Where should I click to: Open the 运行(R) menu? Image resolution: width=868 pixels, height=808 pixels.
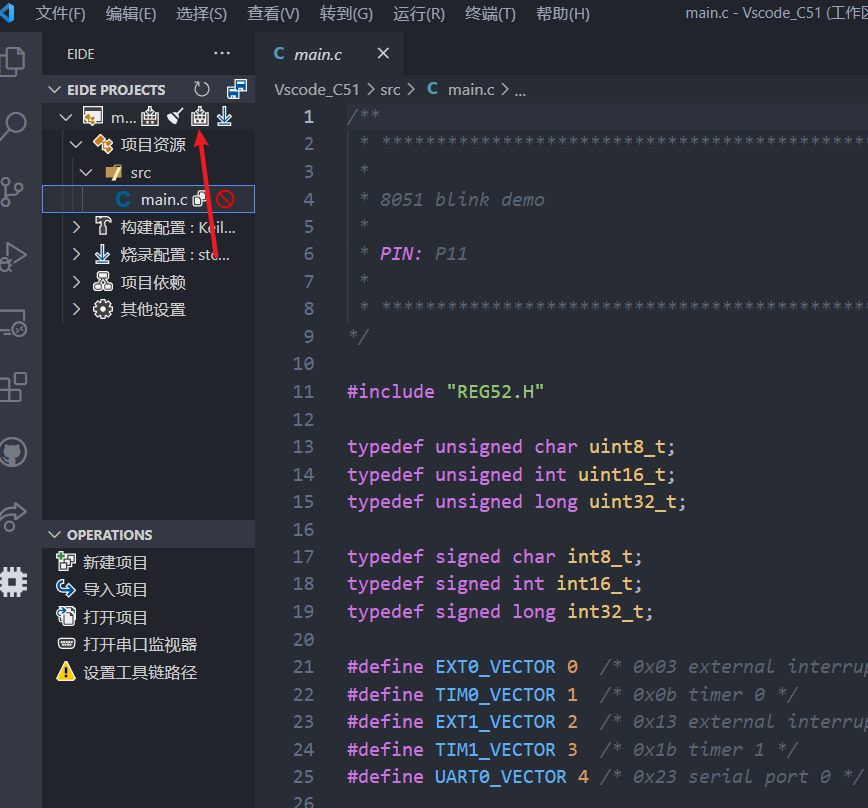pos(418,13)
